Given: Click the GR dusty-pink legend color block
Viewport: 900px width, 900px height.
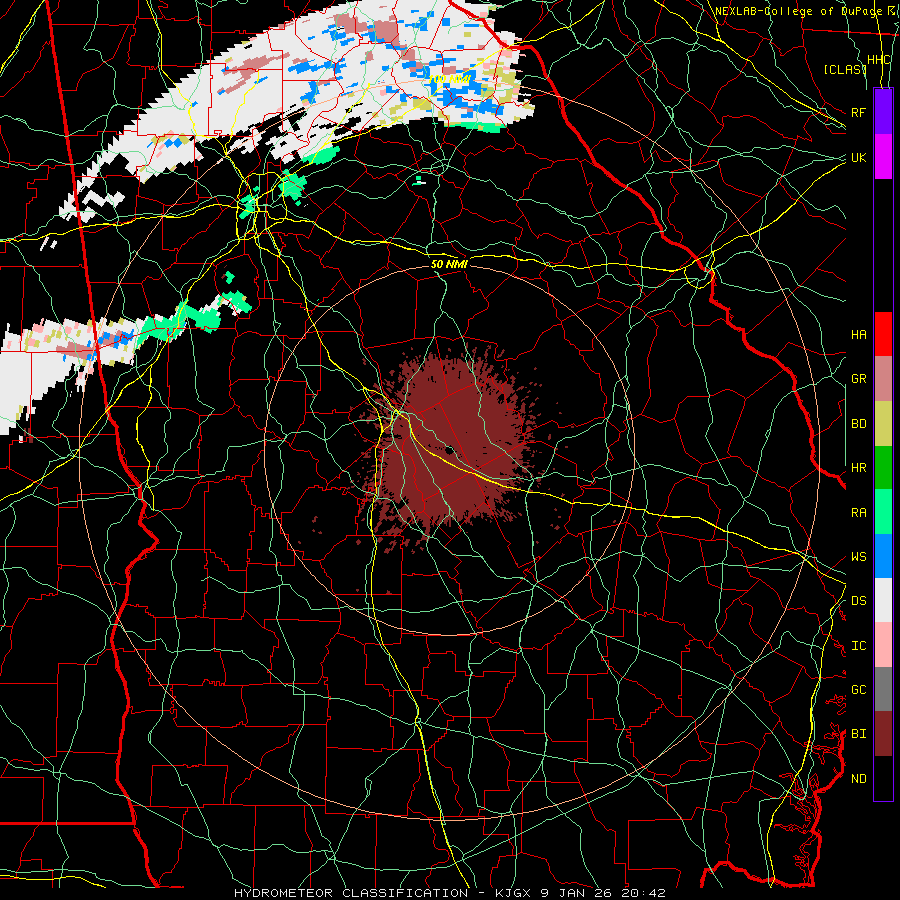Looking at the screenshot, I should [883, 378].
